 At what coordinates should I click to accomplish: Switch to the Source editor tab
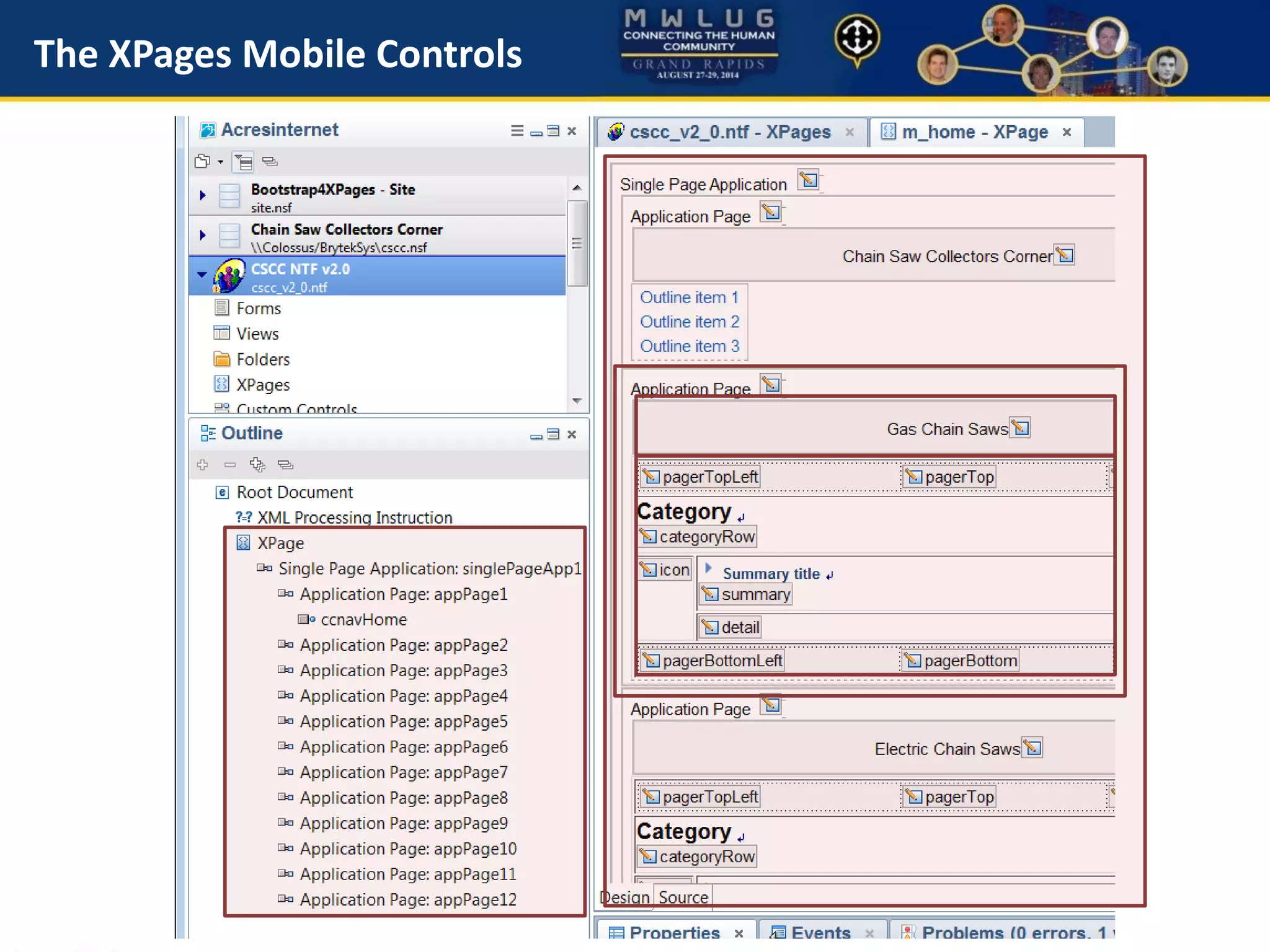pyautogui.click(x=683, y=897)
